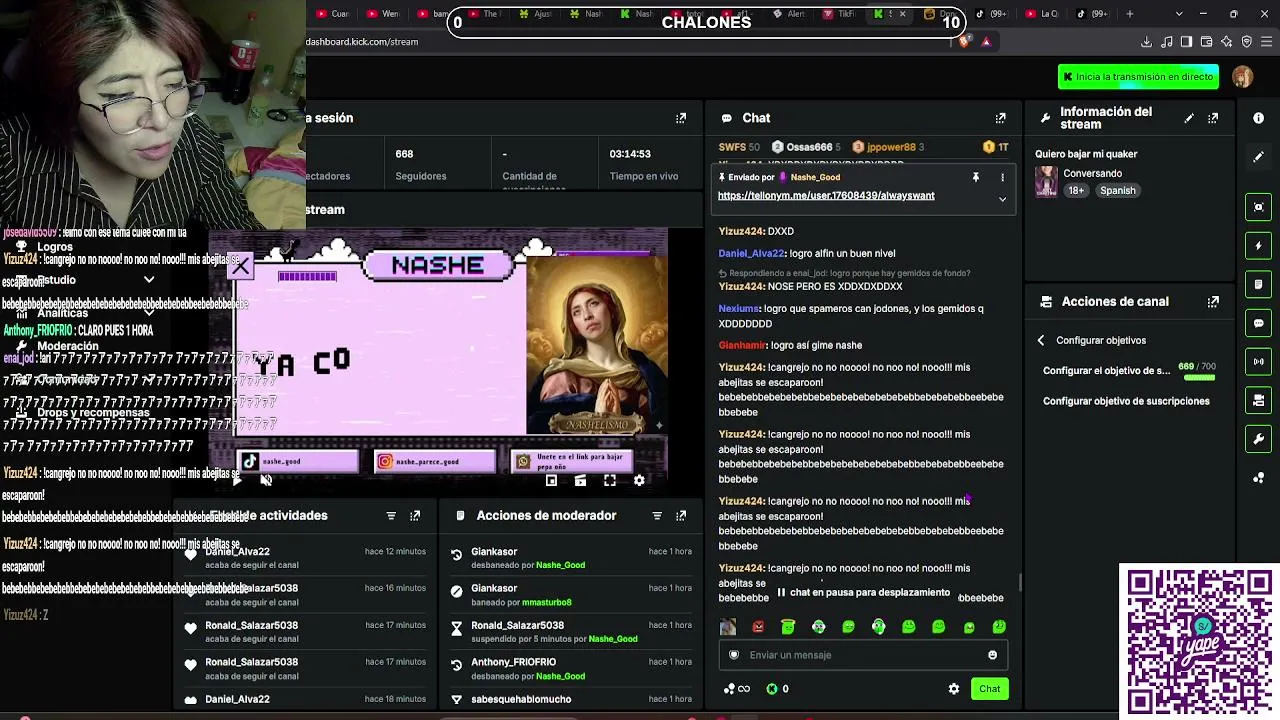
Task: Pop out the Información del stream panel
Action: [x=1213, y=118]
